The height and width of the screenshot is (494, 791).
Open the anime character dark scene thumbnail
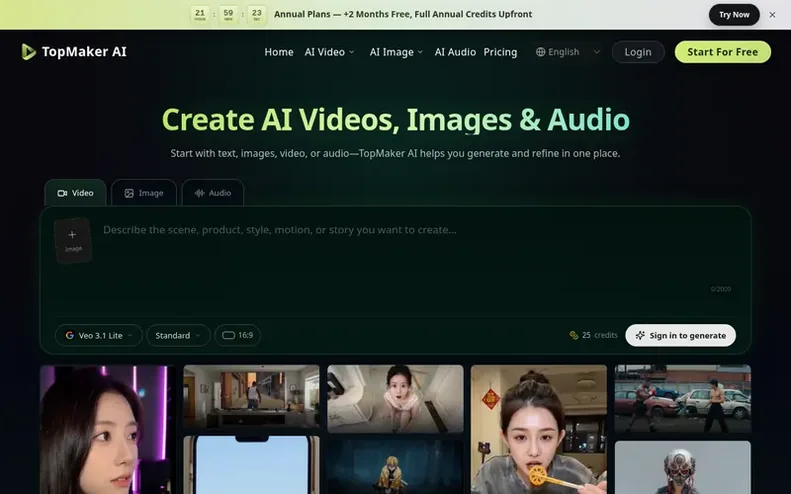point(395,467)
